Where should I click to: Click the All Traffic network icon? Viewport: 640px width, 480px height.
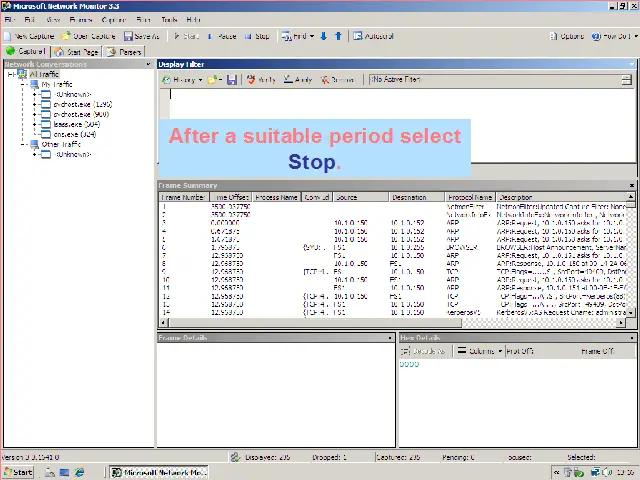coord(22,74)
